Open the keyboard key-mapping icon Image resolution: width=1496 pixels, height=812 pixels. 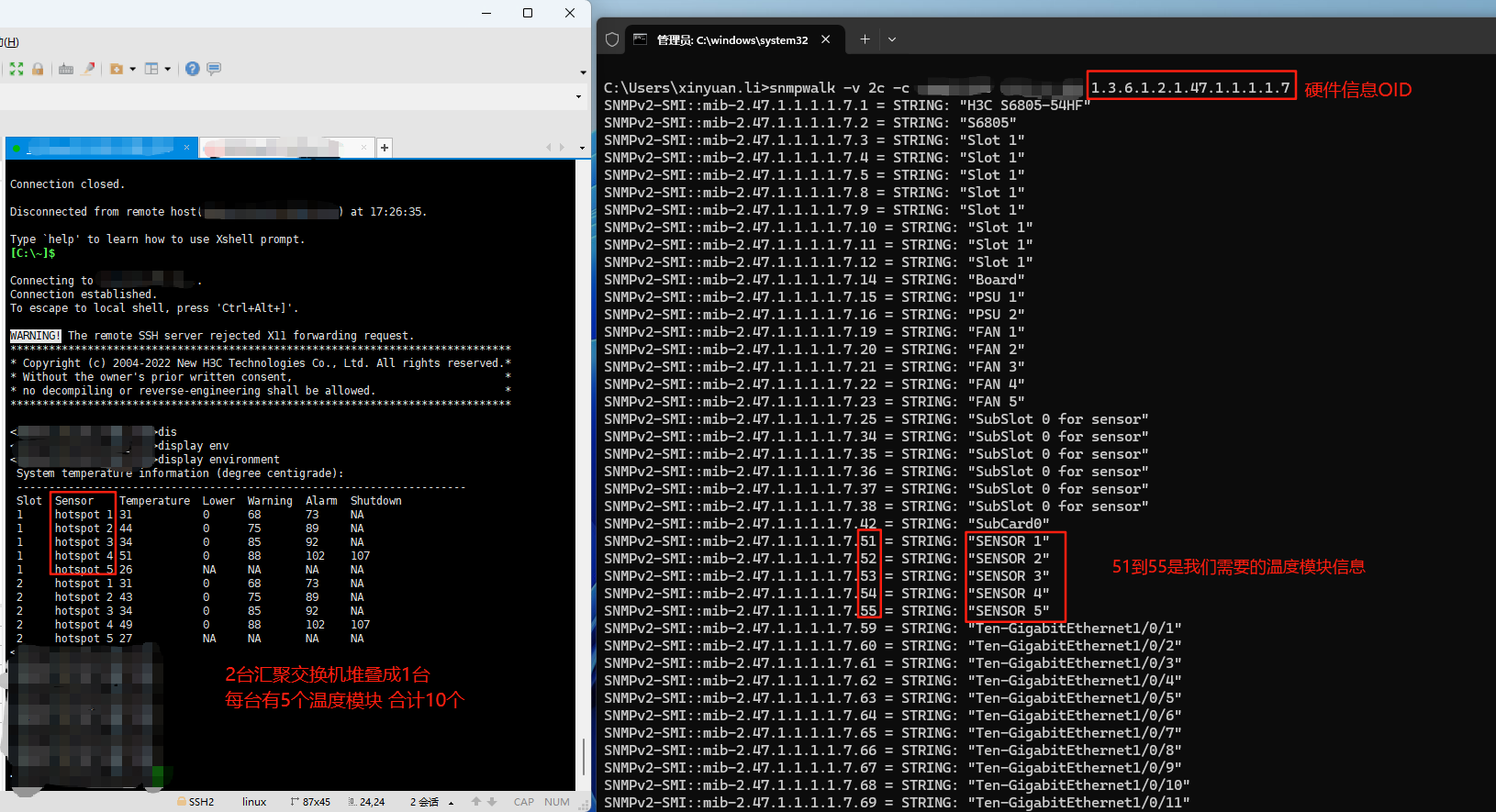tap(66, 69)
